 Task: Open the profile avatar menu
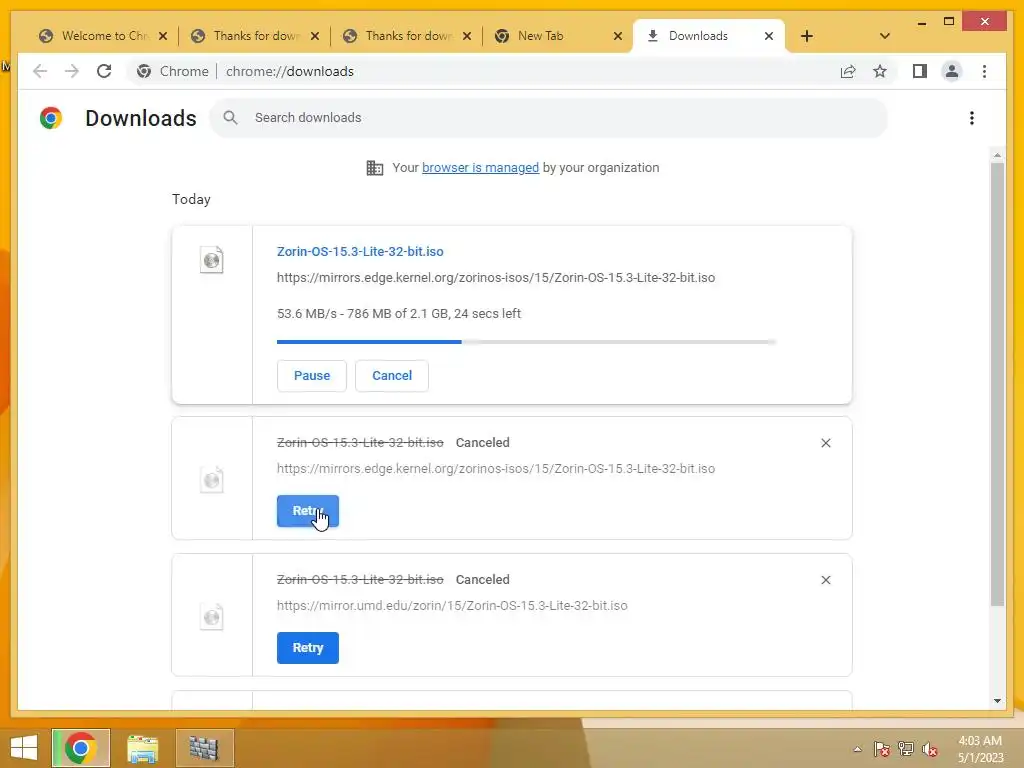952,71
